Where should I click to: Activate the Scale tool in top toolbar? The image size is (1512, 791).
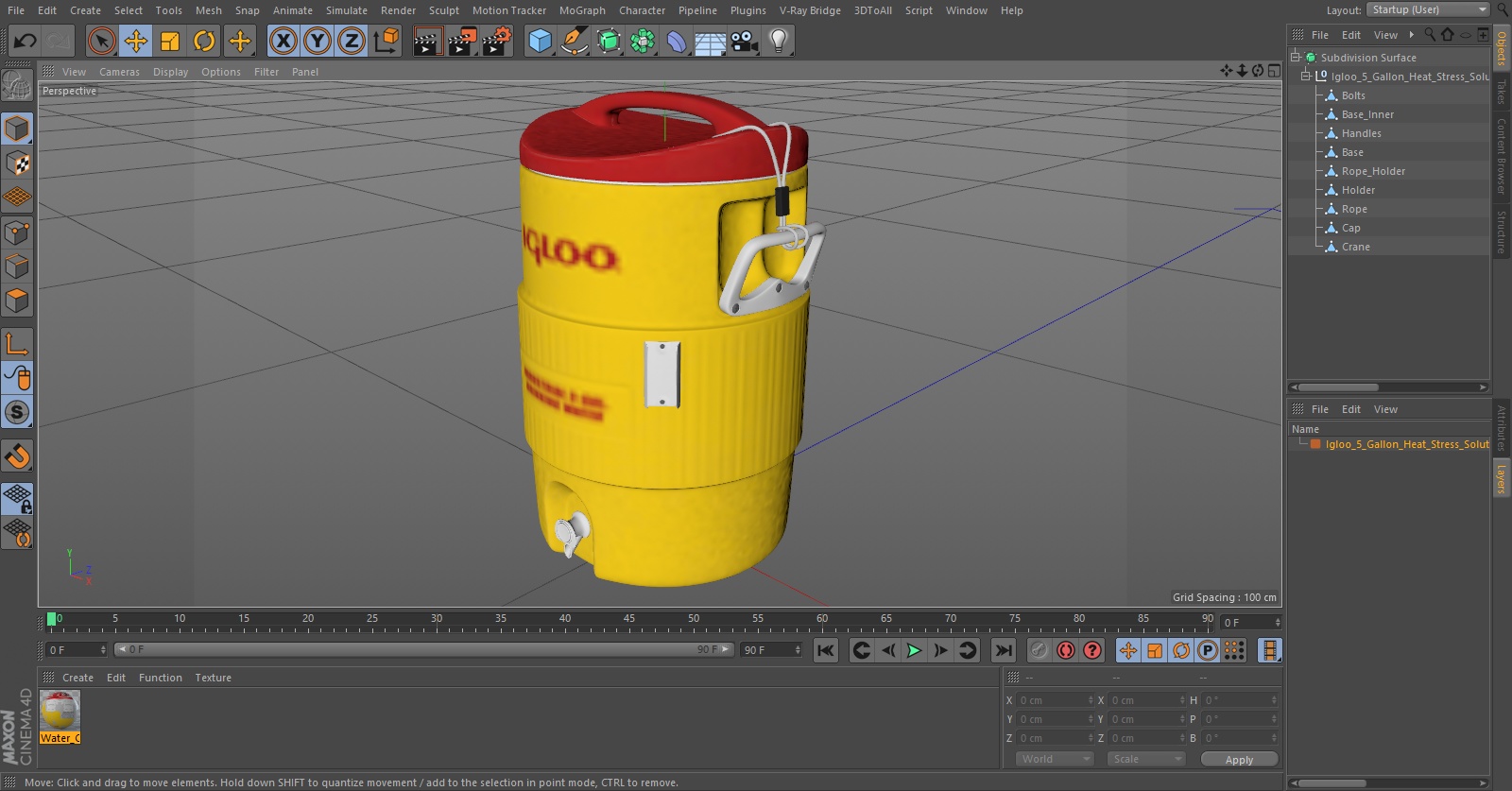pyautogui.click(x=170, y=41)
